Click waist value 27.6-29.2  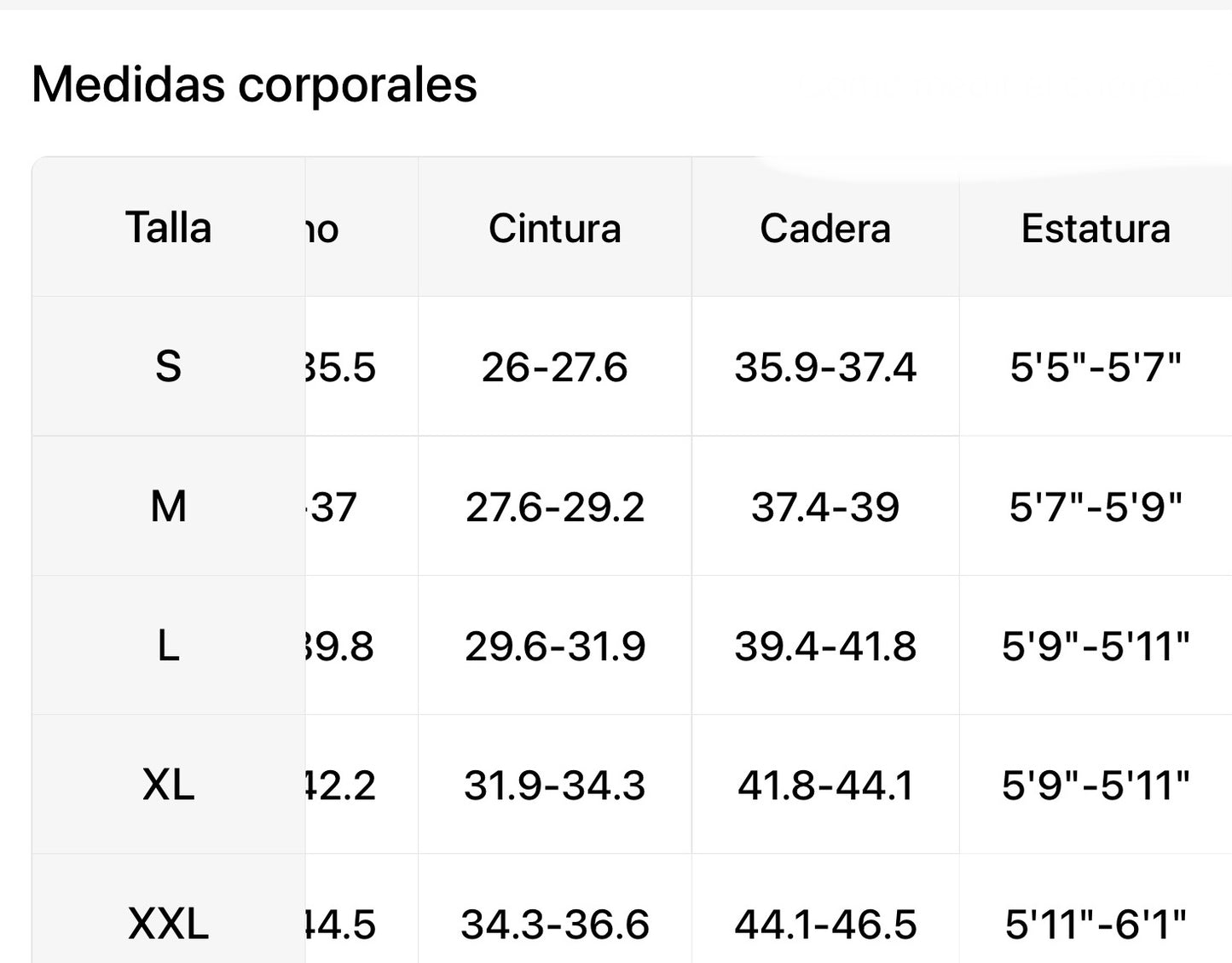[554, 508]
